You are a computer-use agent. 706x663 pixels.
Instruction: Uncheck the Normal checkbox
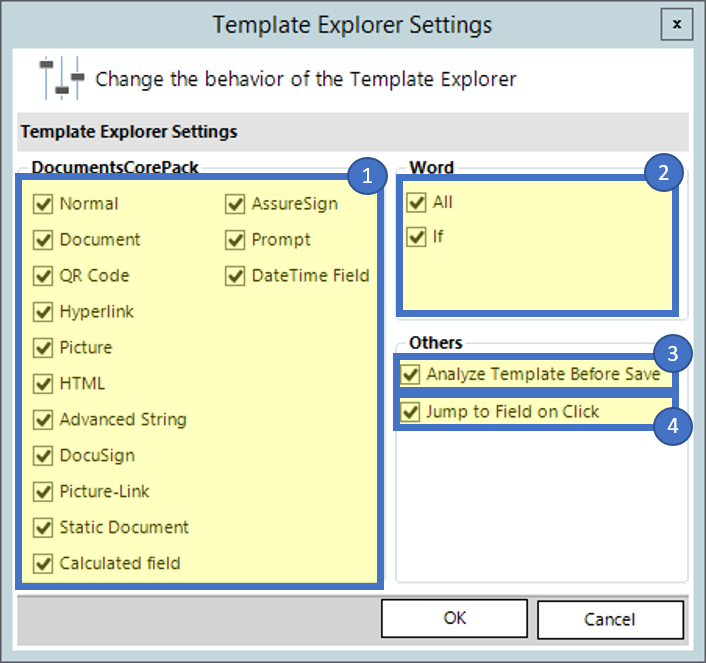tap(43, 204)
